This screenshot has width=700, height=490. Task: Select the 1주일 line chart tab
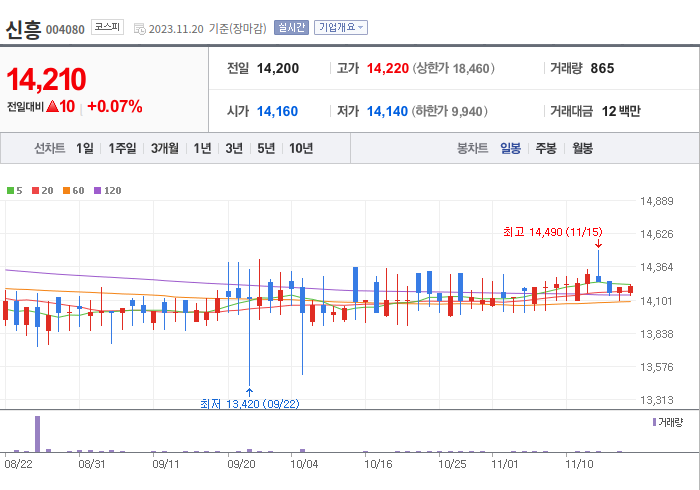point(122,148)
